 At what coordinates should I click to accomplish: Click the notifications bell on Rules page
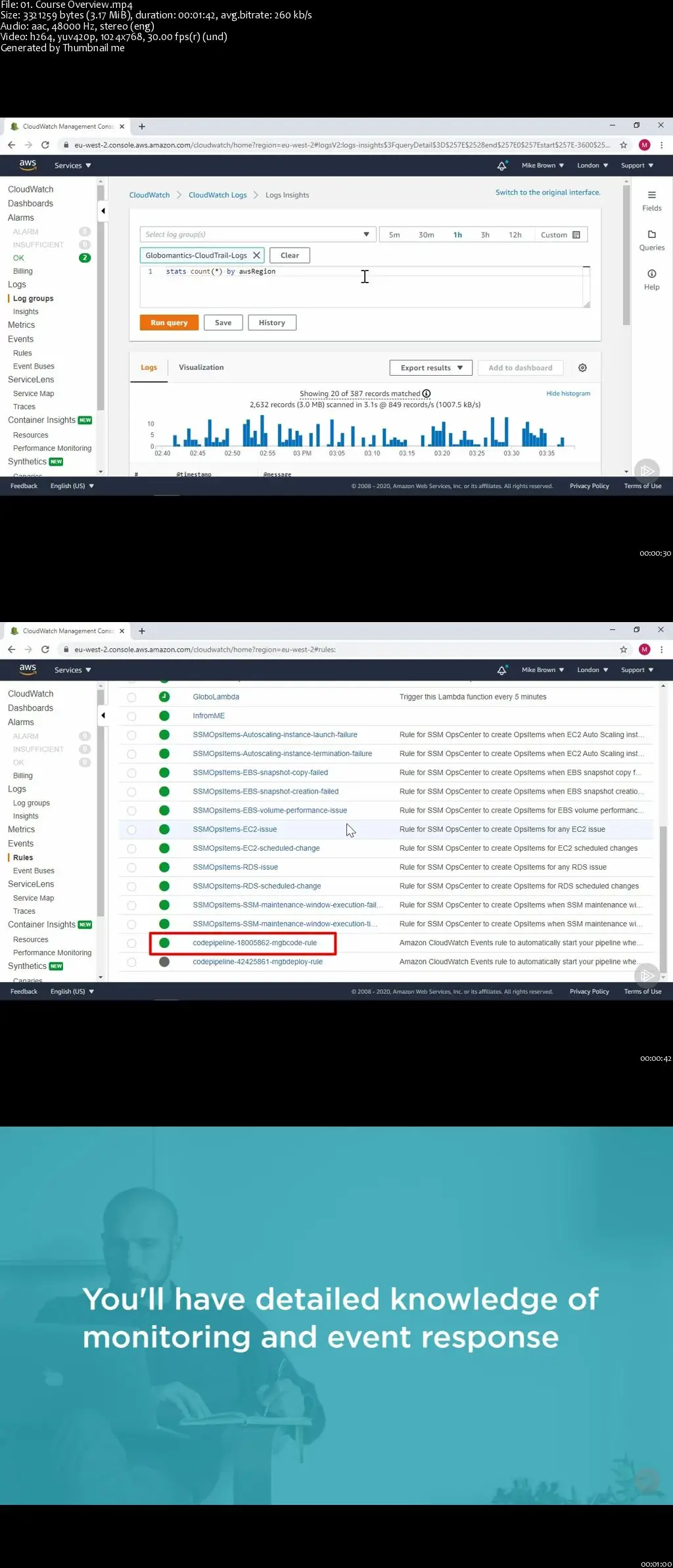pyautogui.click(x=502, y=670)
